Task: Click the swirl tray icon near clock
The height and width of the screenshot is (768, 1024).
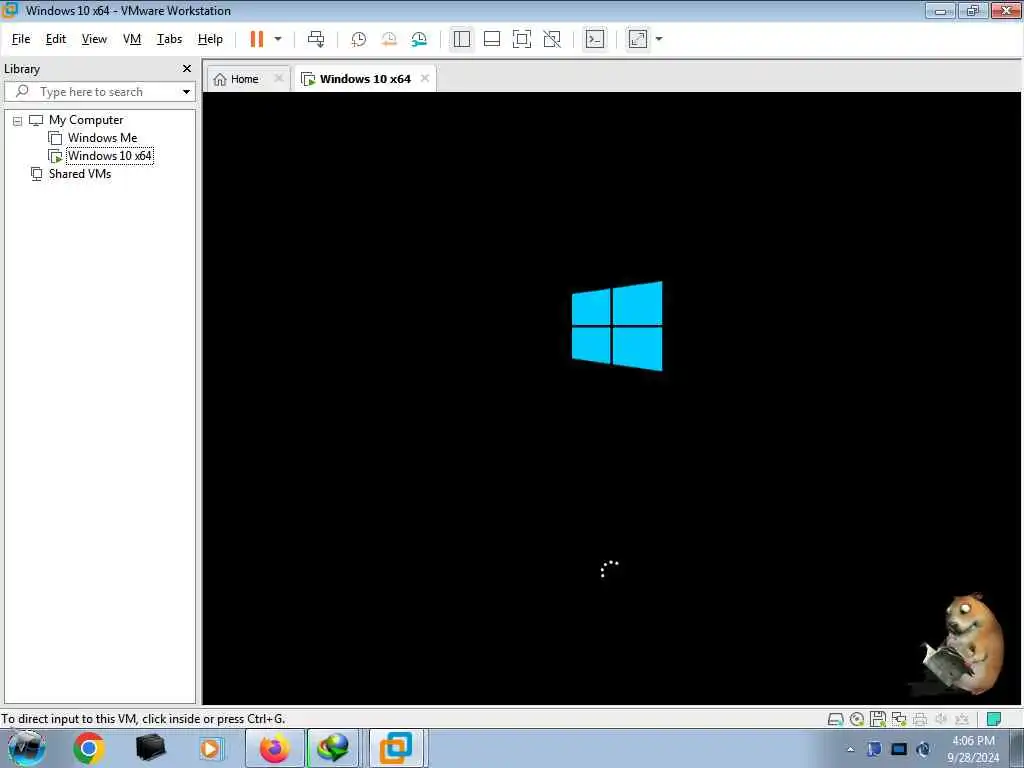Action: 923,749
